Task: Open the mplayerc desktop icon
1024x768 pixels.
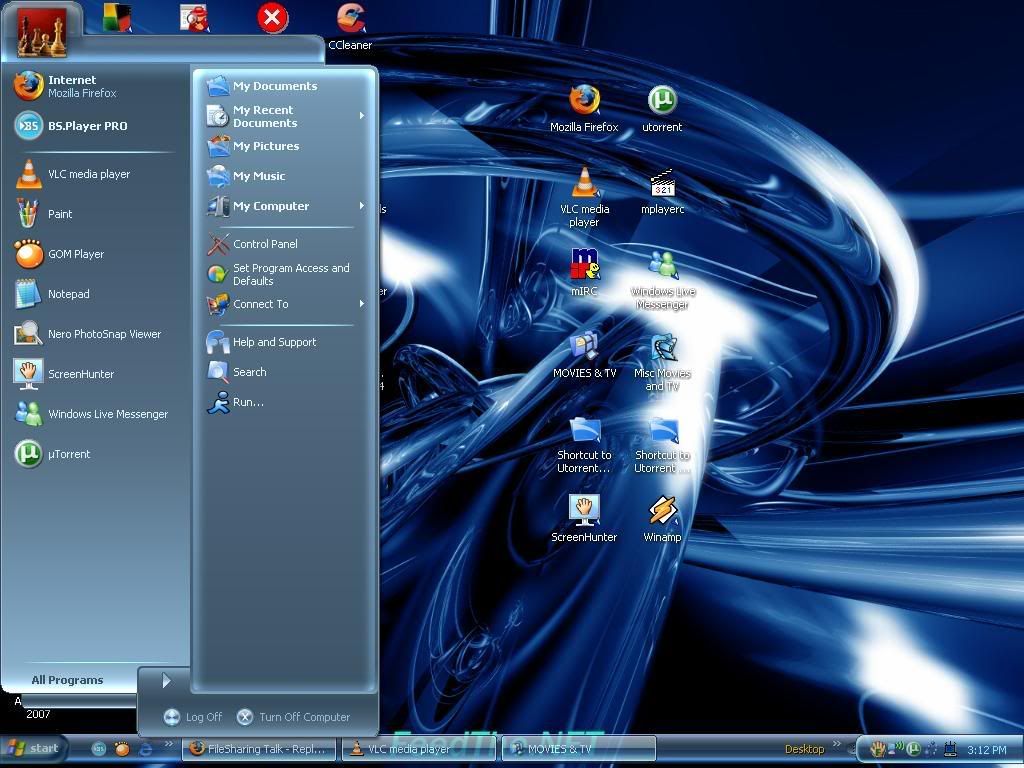Action: pos(662,191)
